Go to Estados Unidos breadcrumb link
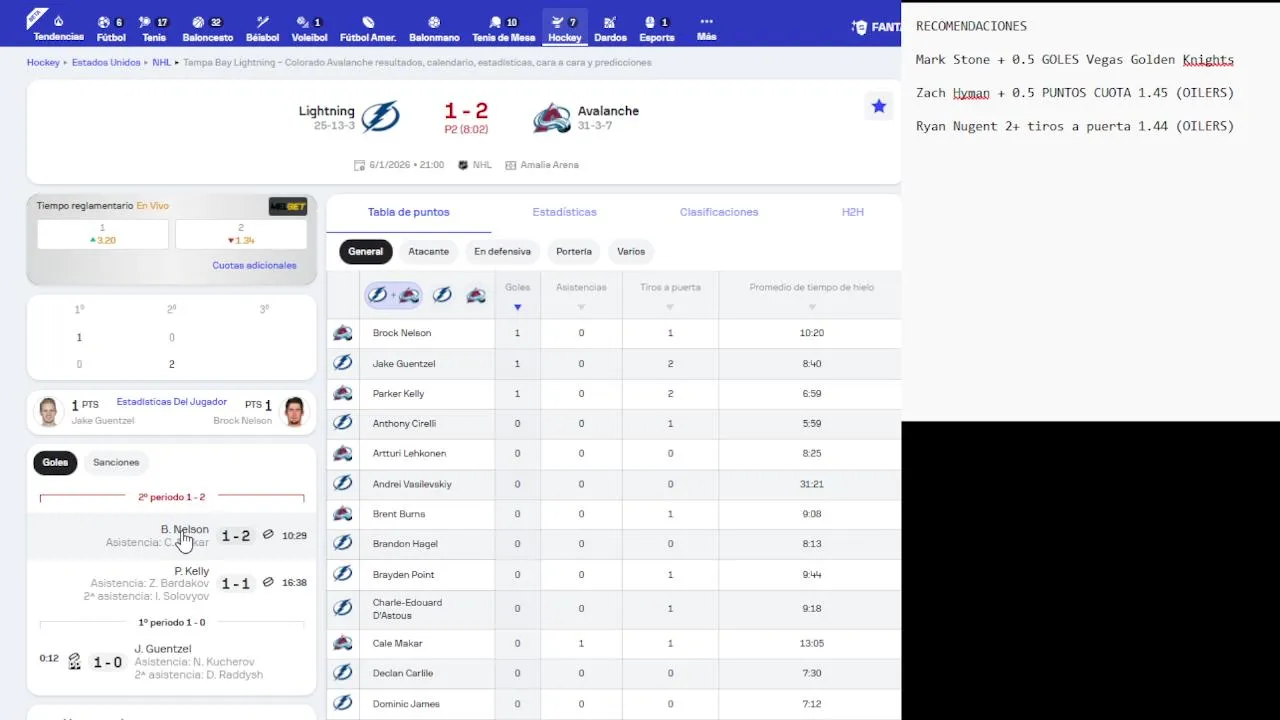Screen dimensions: 1280x720 [x=106, y=62]
